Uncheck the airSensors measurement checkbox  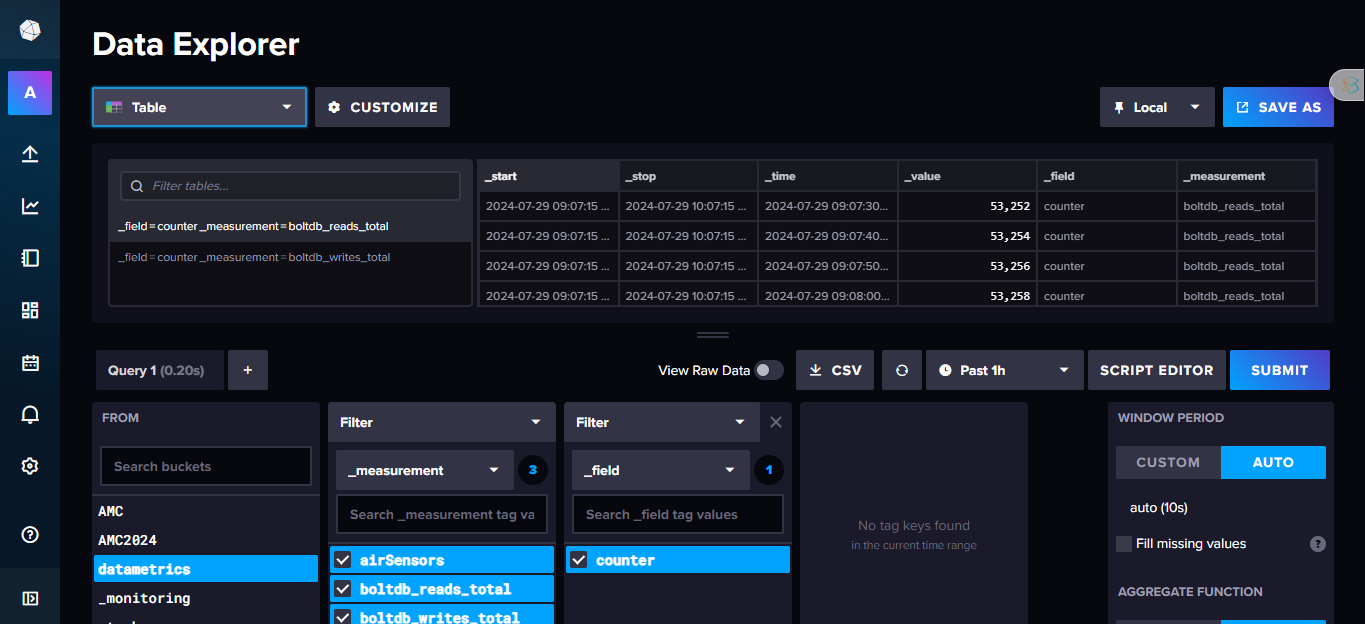(x=343, y=560)
